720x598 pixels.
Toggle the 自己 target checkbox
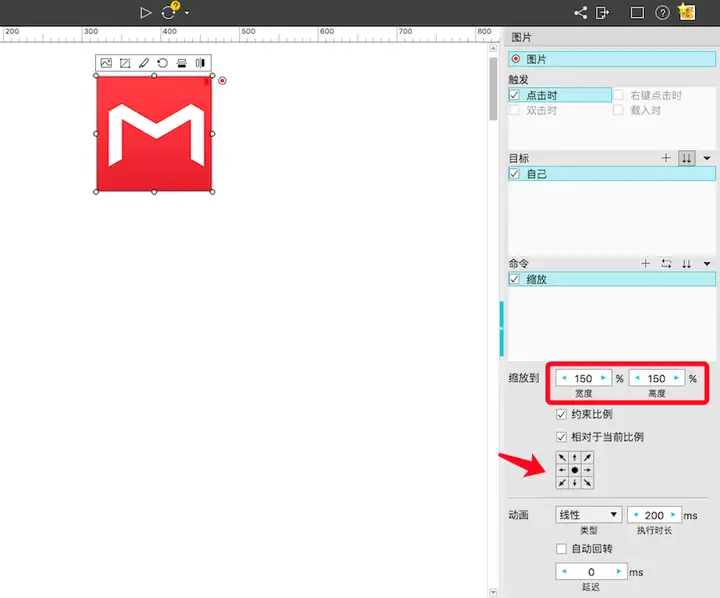[514, 174]
